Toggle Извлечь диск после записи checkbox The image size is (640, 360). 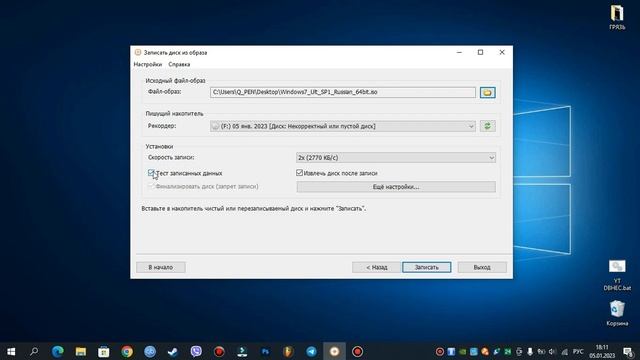pos(300,173)
